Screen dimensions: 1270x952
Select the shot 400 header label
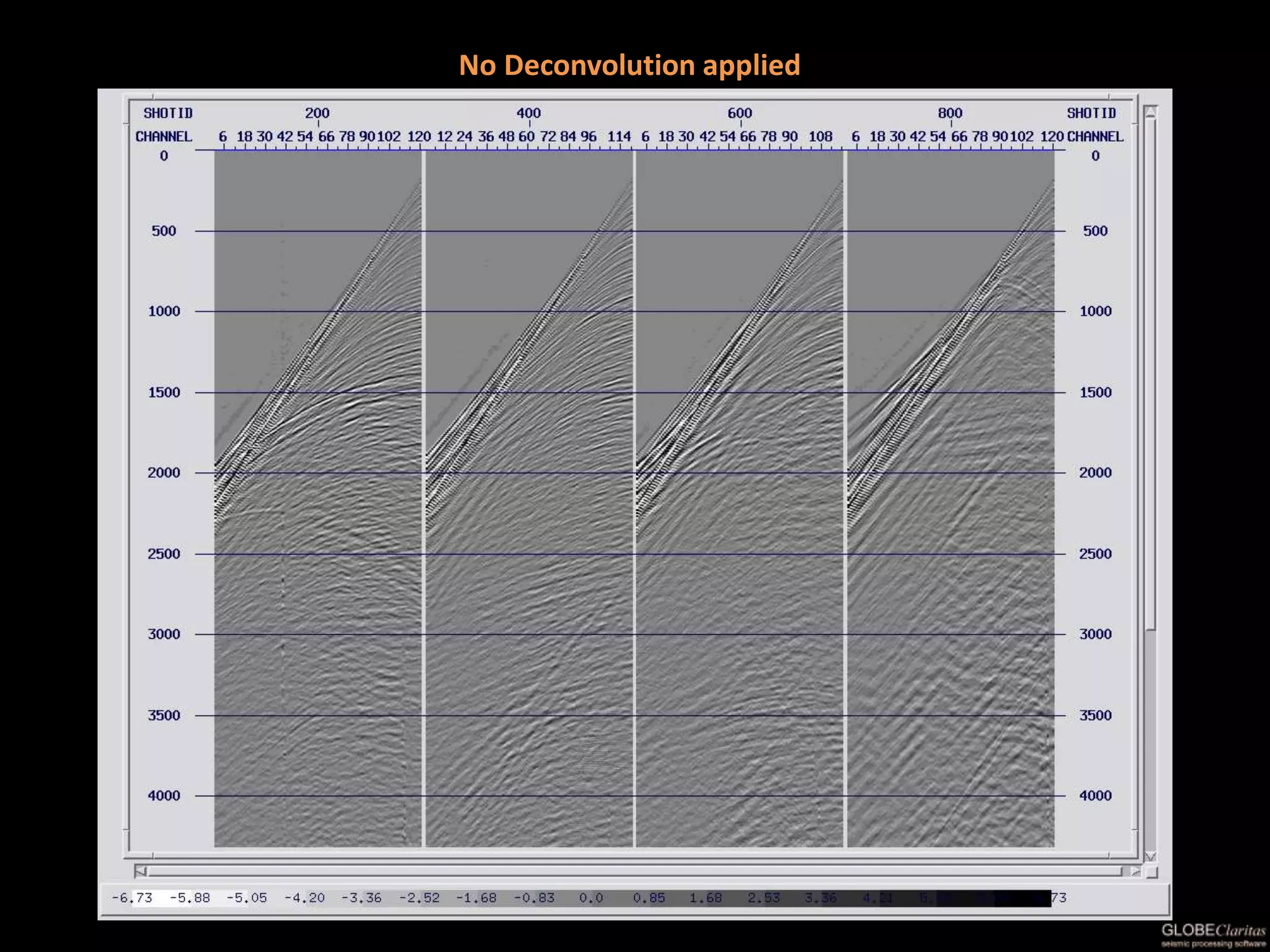[x=528, y=113]
